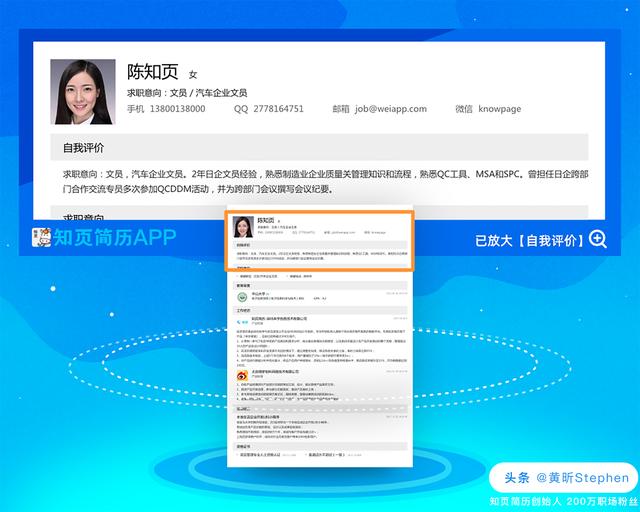Screen dimensions: 640x512
Task: Click the certificates section header at resume bottom
Action: [x=320, y=446]
